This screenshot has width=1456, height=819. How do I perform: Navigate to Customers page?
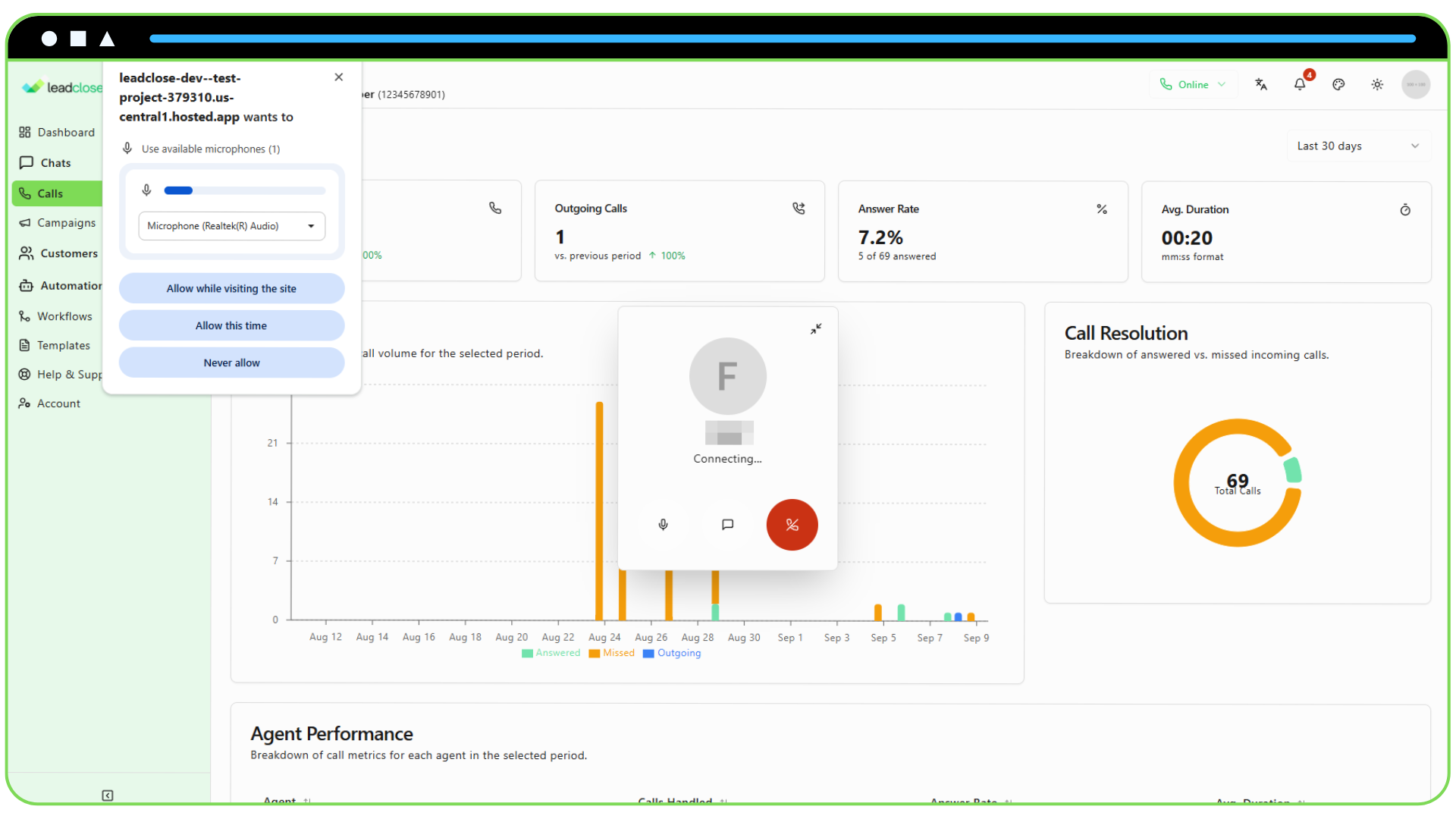tap(58, 253)
